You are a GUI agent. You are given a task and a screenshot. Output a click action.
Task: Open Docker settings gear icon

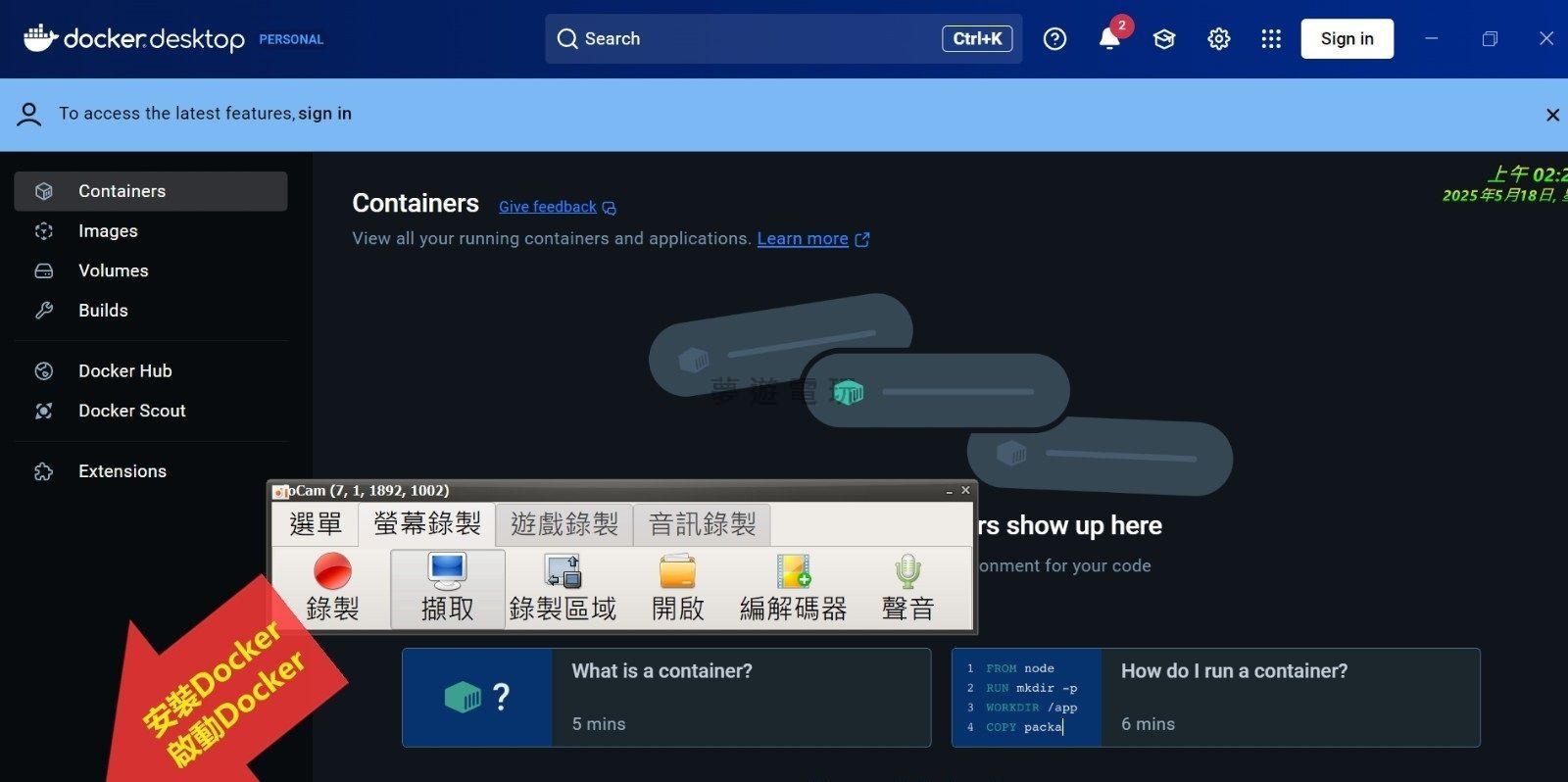(1218, 39)
